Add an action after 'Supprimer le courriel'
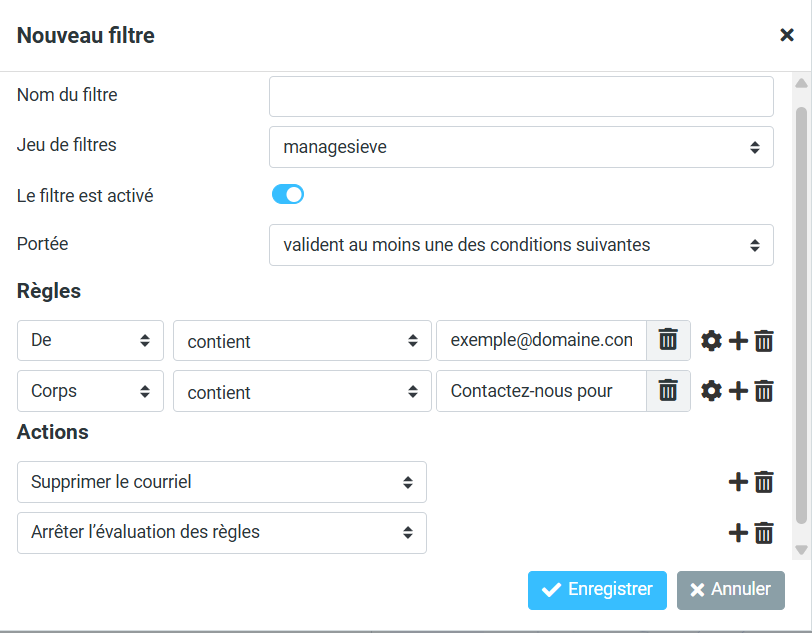Screen dimensions: 812x633 point(738,481)
